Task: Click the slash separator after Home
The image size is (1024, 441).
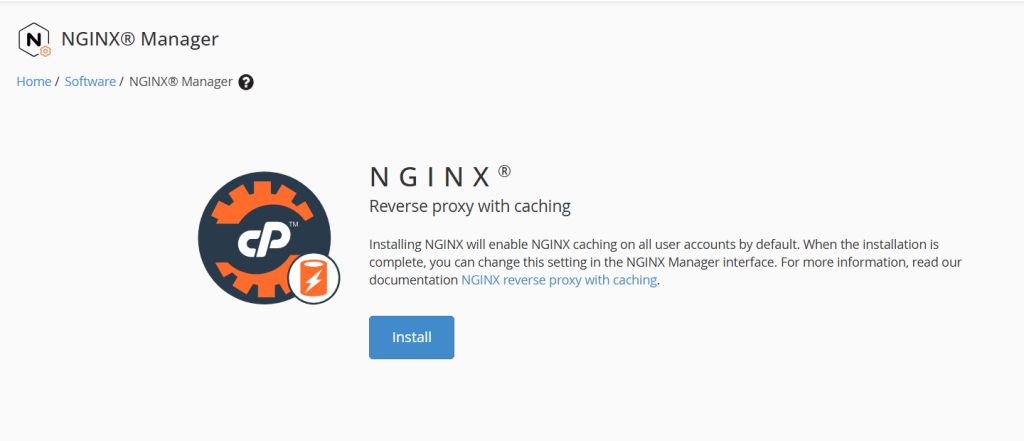Action: (x=57, y=82)
